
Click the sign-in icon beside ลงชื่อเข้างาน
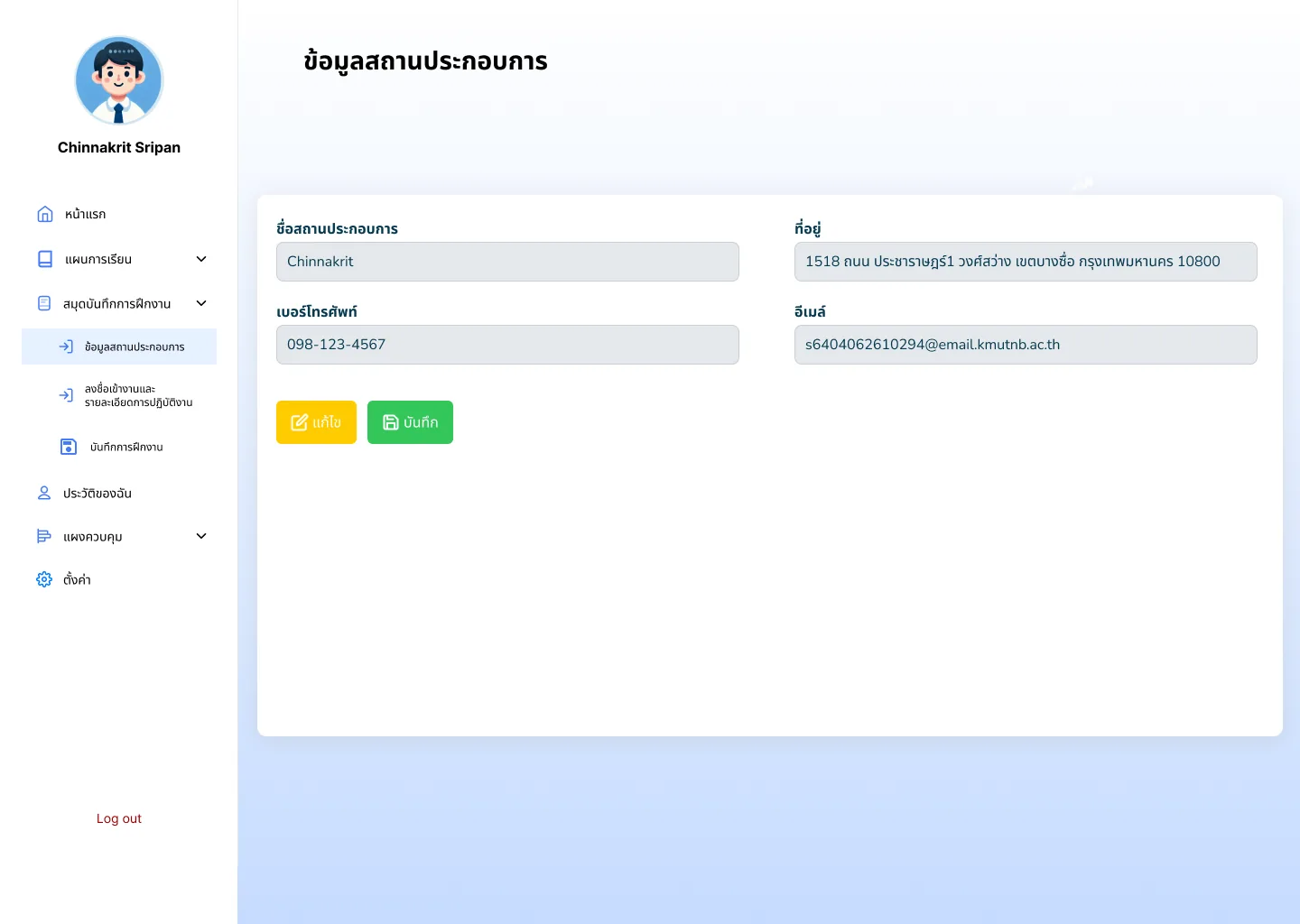66,395
